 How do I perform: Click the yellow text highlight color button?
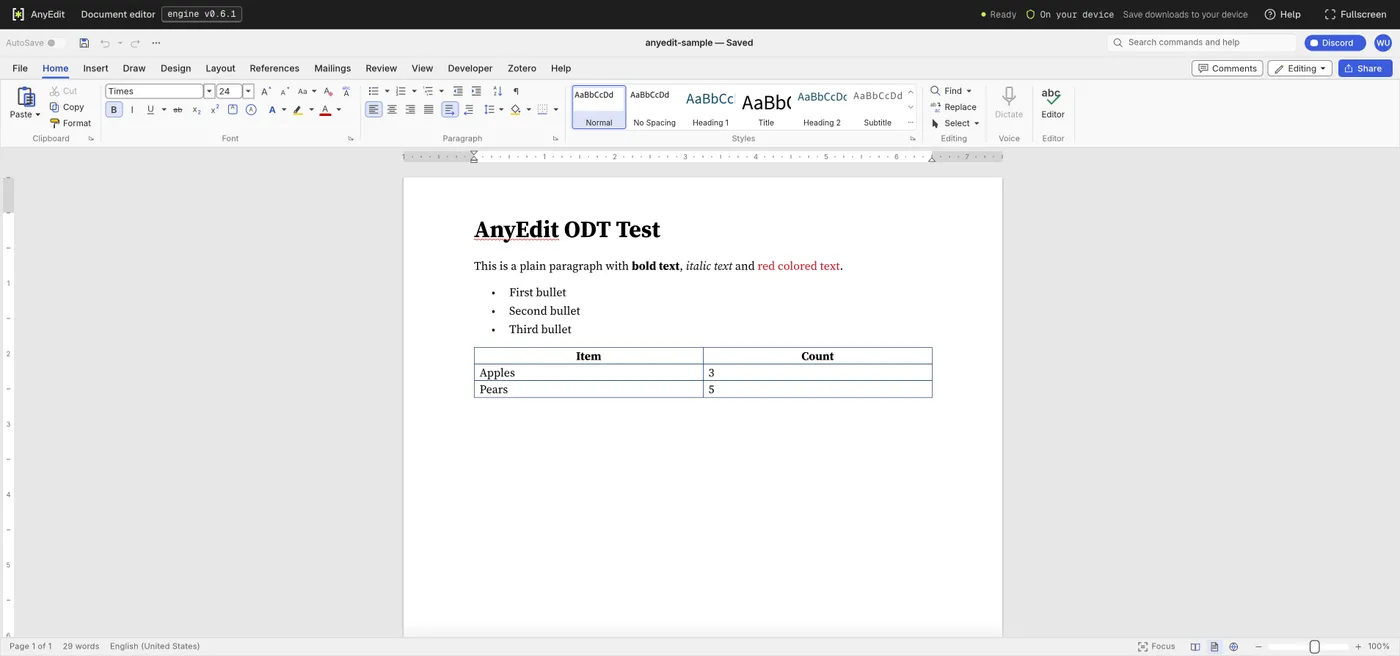click(x=297, y=110)
